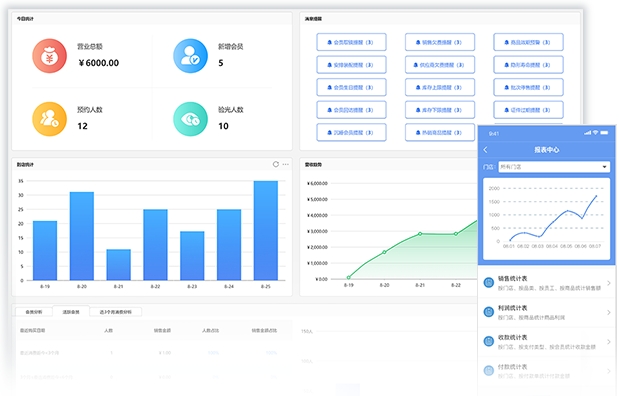Click the 库存下限提醒 (3) button
The height and width of the screenshot is (396, 619).
(x=439, y=110)
